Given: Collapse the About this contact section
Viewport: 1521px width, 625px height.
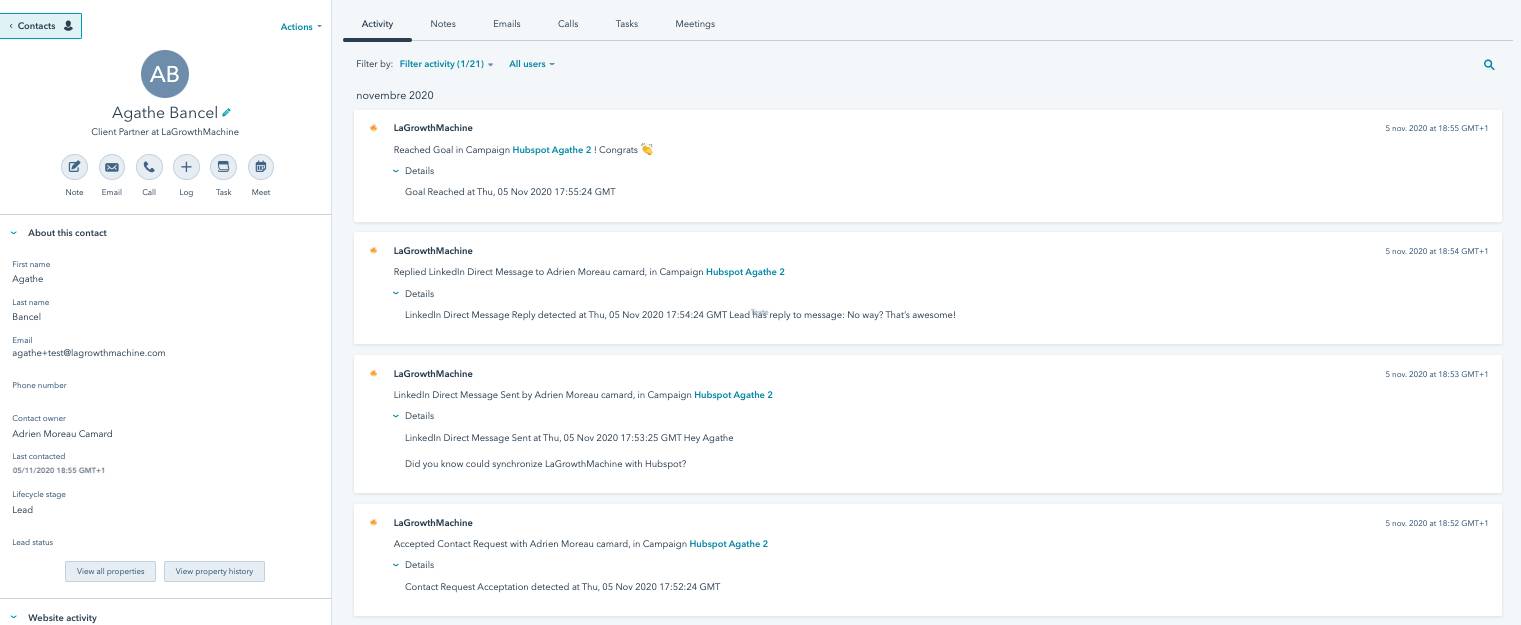Looking at the screenshot, I should (x=14, y=233).
